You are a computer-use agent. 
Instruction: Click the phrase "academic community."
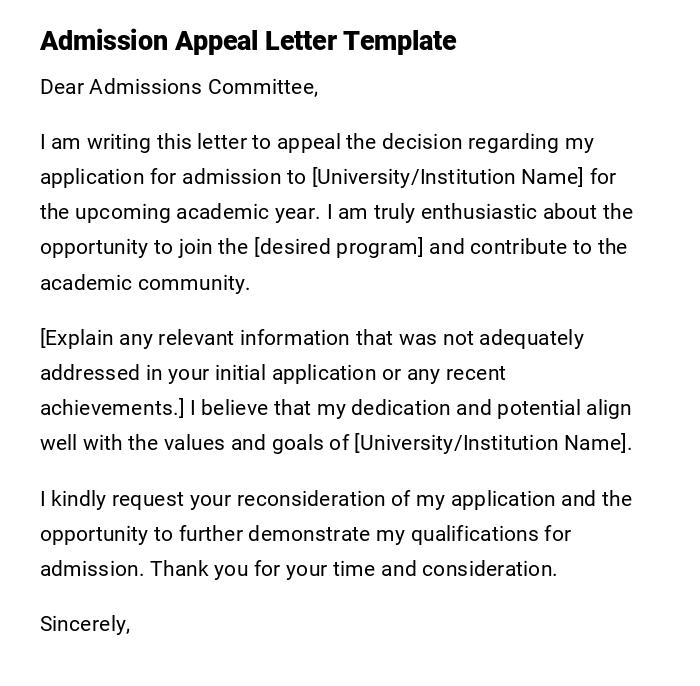point(144,283)
